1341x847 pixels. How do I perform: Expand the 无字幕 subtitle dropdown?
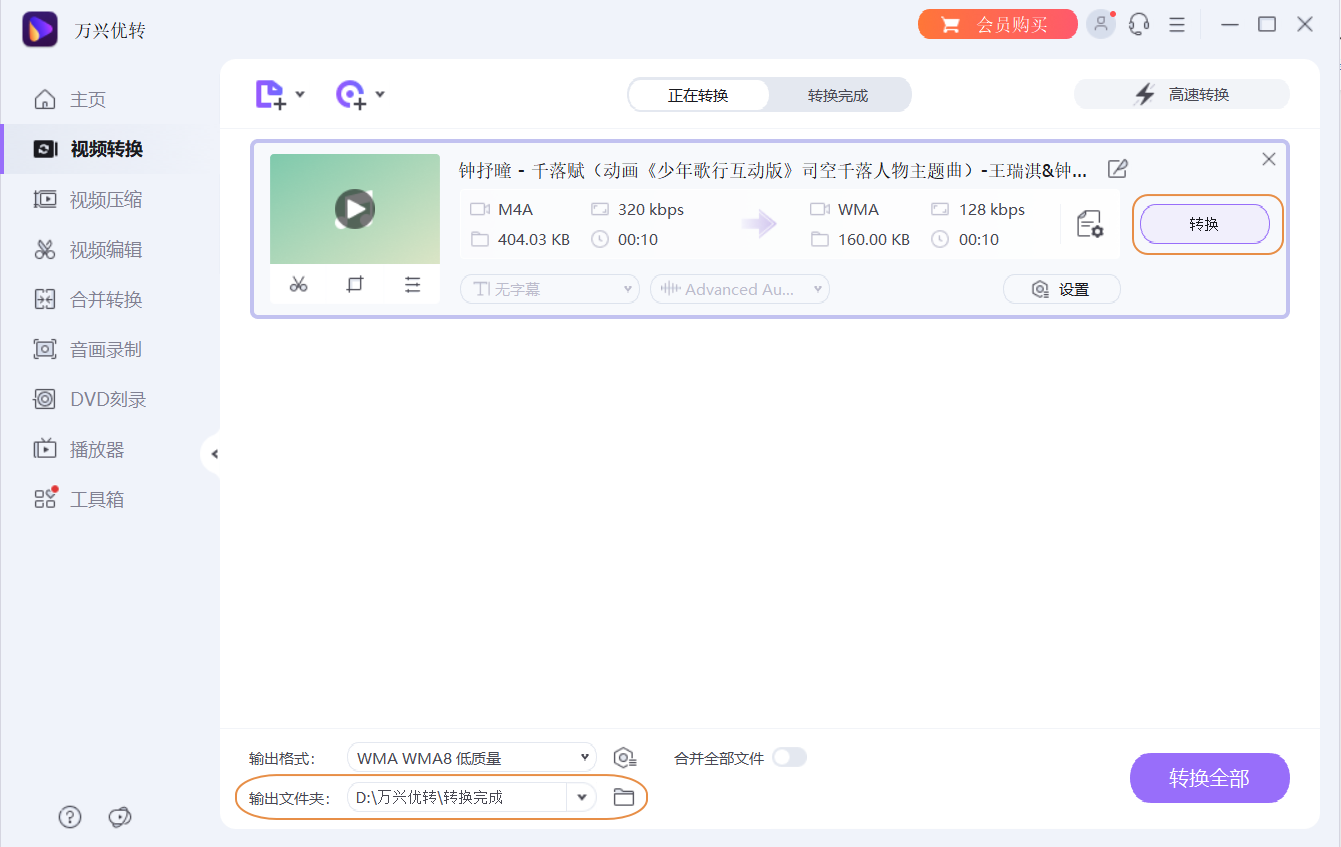[x=549, y=288]
